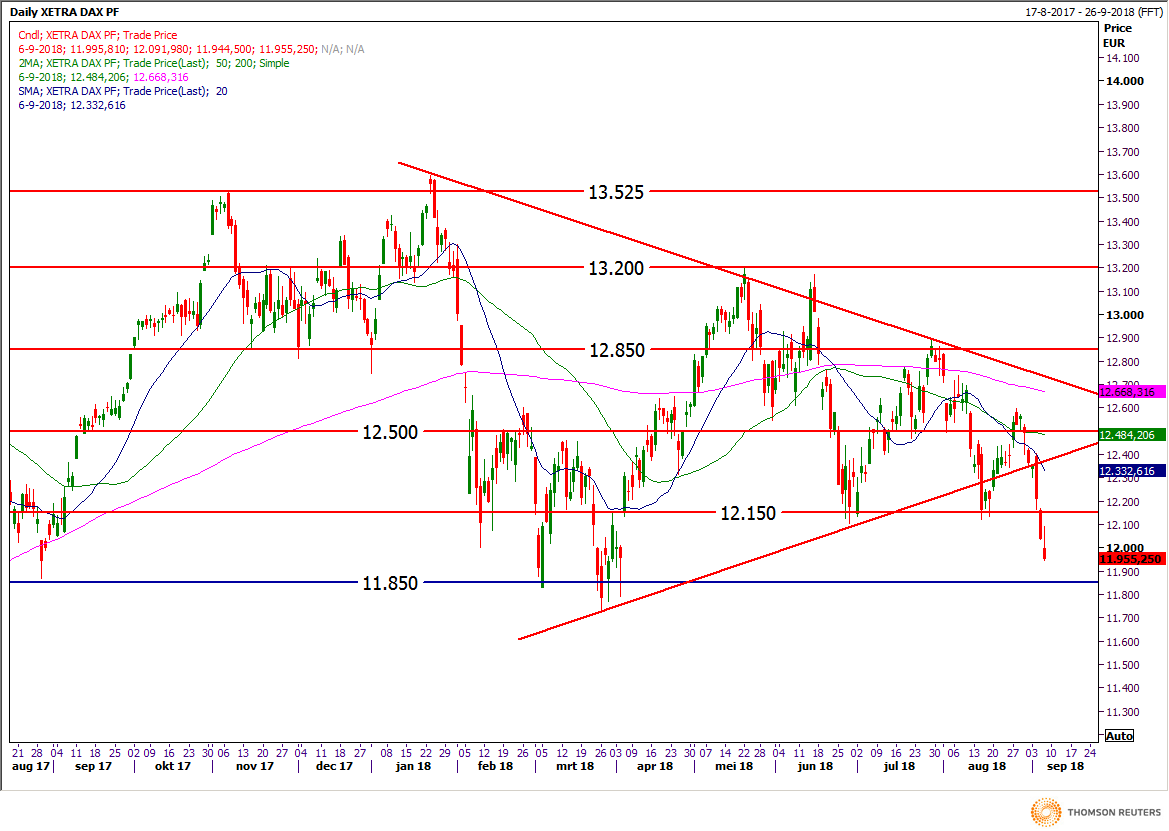Click the dec 17 month label
The width and height of the screenshot is (1169, 831).
coord(334,766)
